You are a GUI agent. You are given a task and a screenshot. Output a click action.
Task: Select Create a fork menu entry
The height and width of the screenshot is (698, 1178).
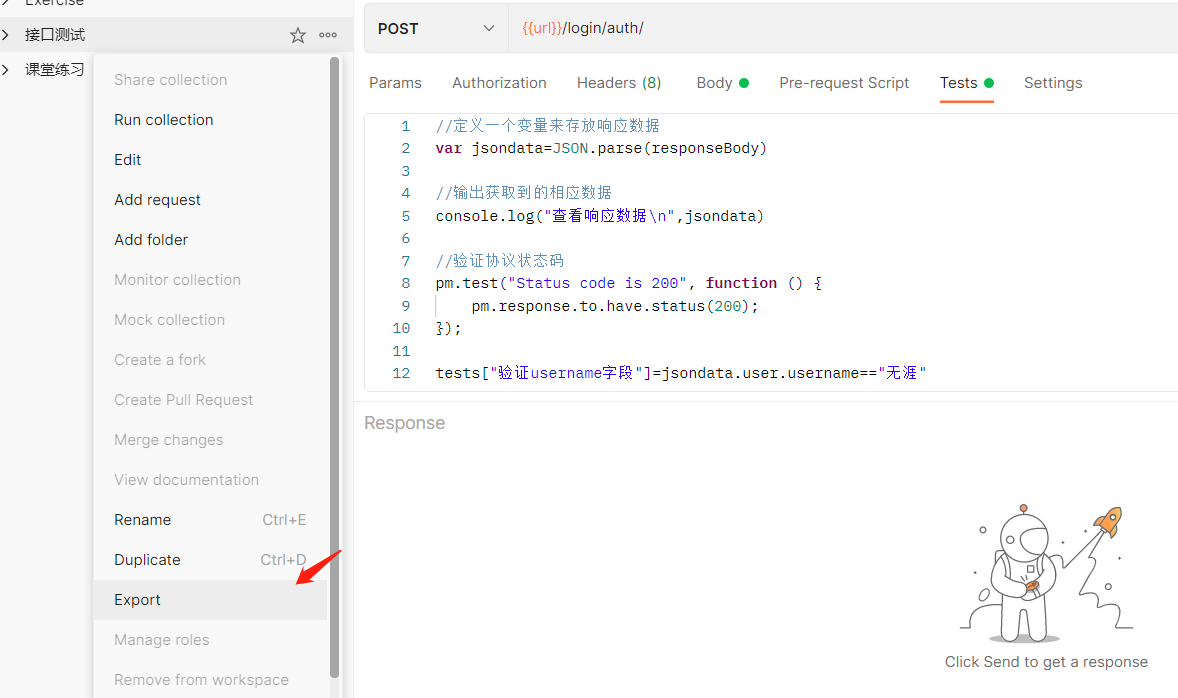[210, 360]
